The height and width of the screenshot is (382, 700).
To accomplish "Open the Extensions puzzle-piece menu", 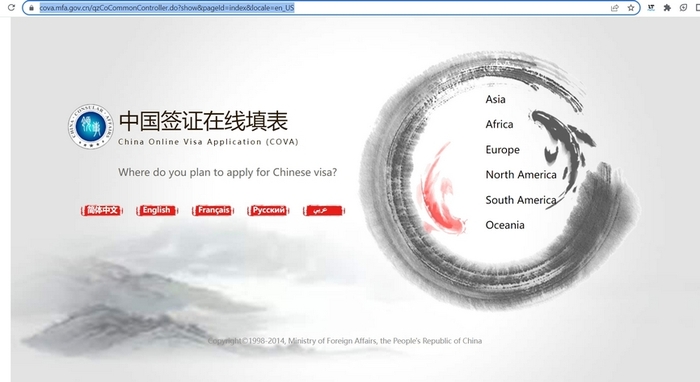I will pyautogui.click(x=667, y=8).
